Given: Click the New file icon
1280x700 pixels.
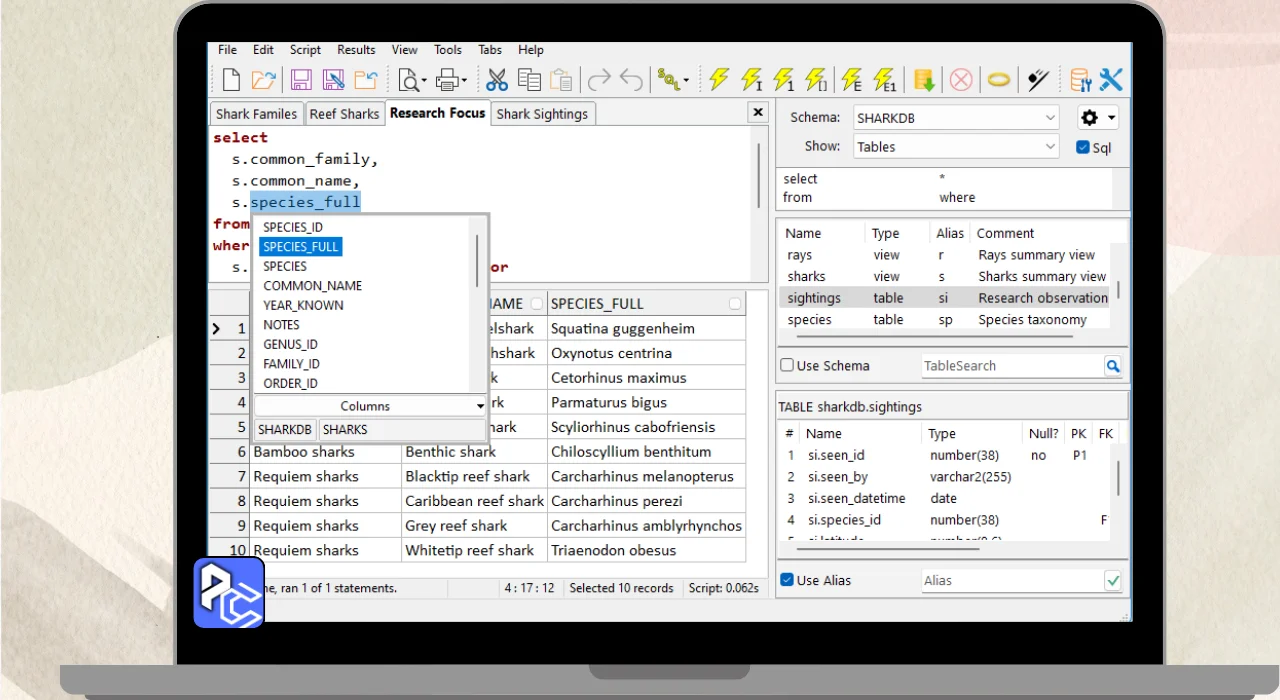Looking at the screenshot, I should [x=231, y=80].
